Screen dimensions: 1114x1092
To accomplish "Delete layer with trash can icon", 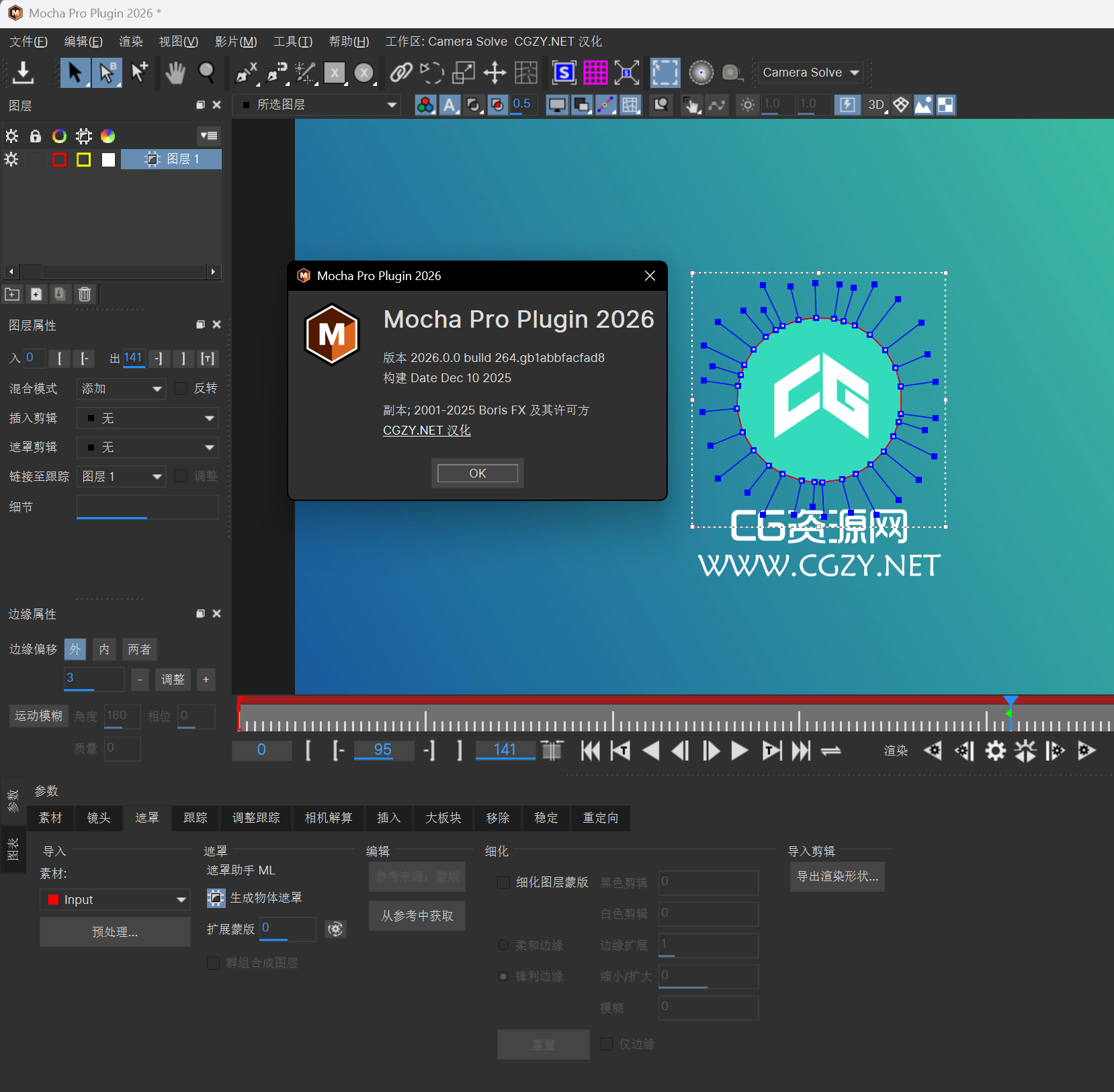I will point(85,294).
